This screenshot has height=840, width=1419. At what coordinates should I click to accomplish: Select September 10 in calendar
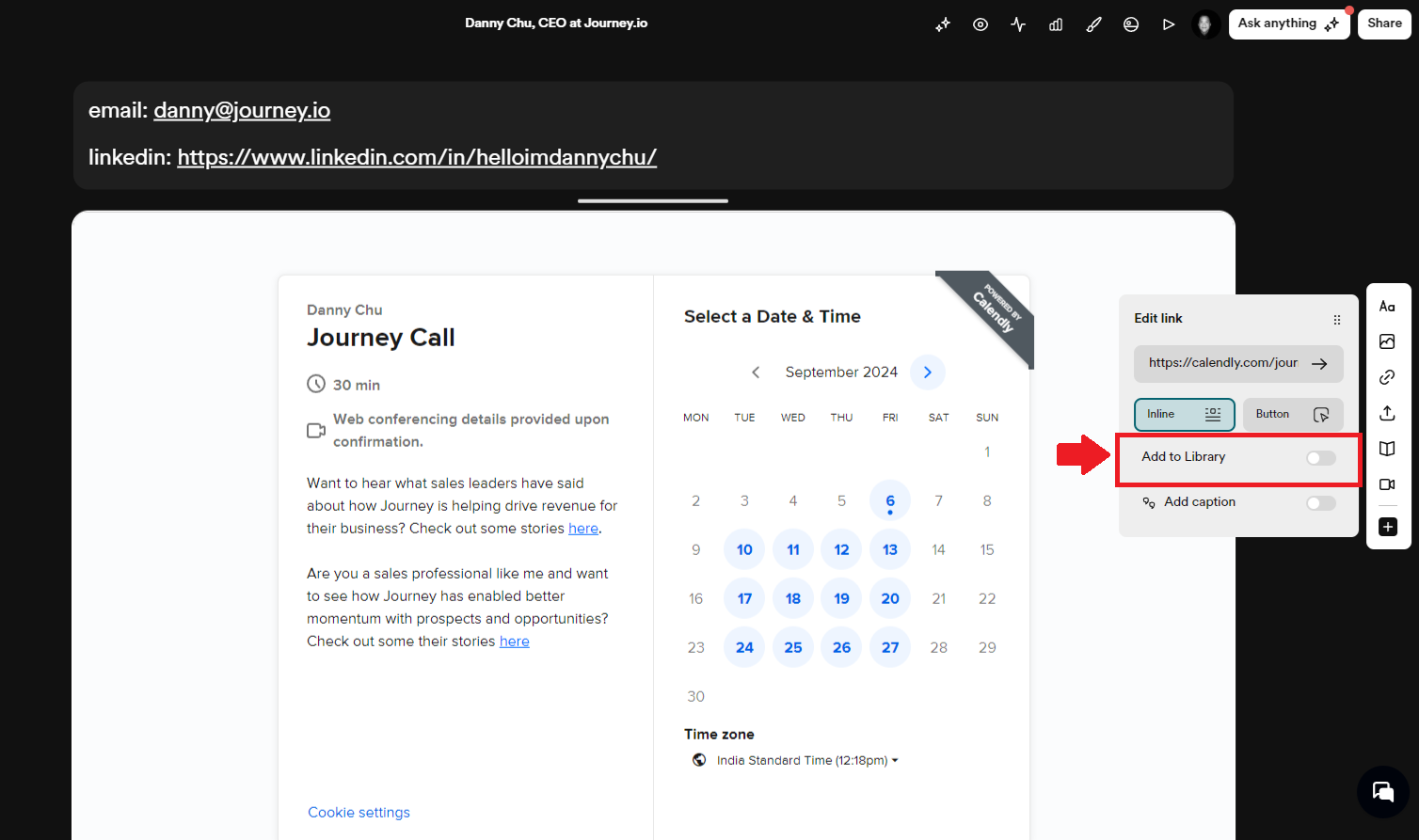pos(744,550)
